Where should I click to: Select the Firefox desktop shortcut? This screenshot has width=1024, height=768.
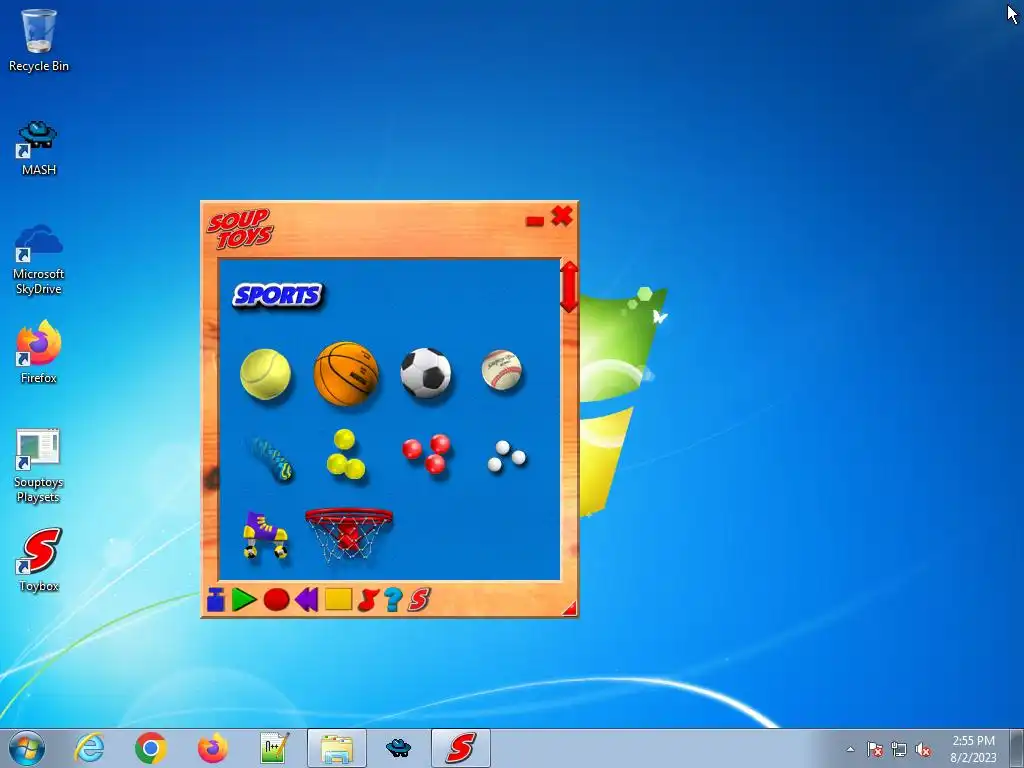pos(39,352)
